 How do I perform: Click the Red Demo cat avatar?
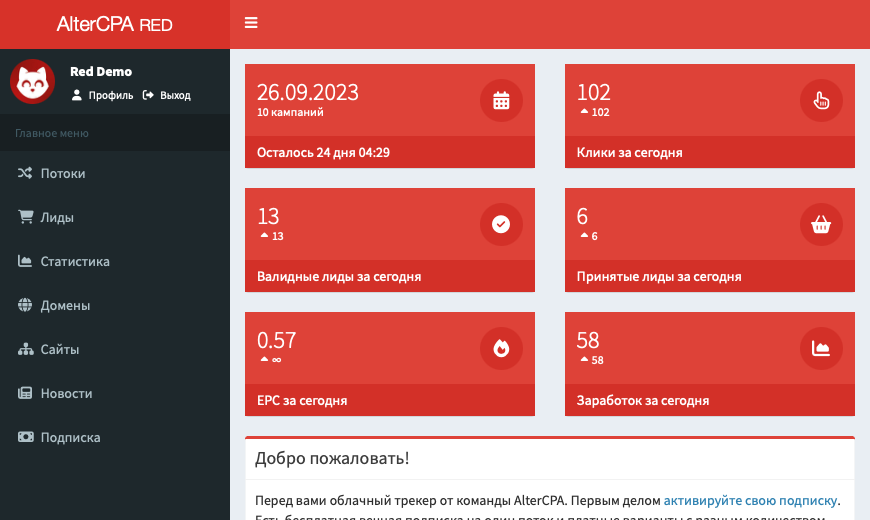point(32,81)
